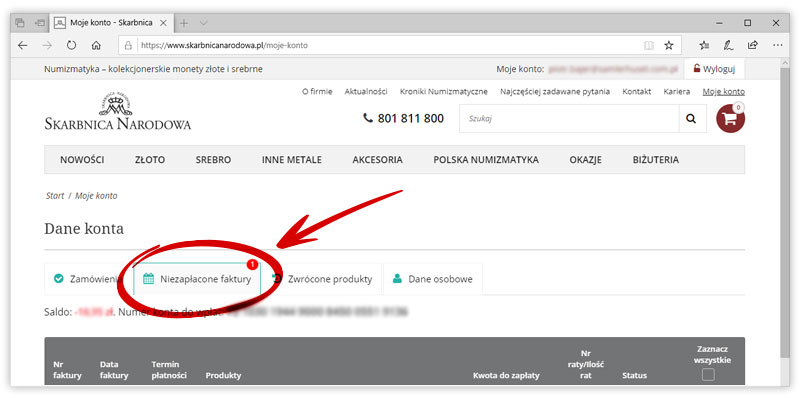Expand the SREBRO category menu
The image size is (800, 400).
(213, 160)
